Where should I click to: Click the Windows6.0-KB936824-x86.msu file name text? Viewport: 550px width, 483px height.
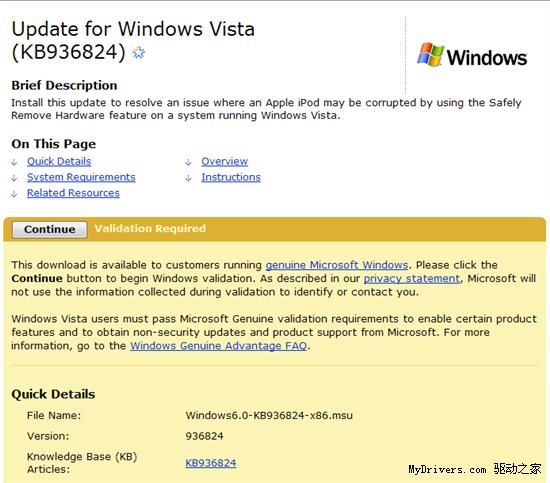tap(269, 416)
